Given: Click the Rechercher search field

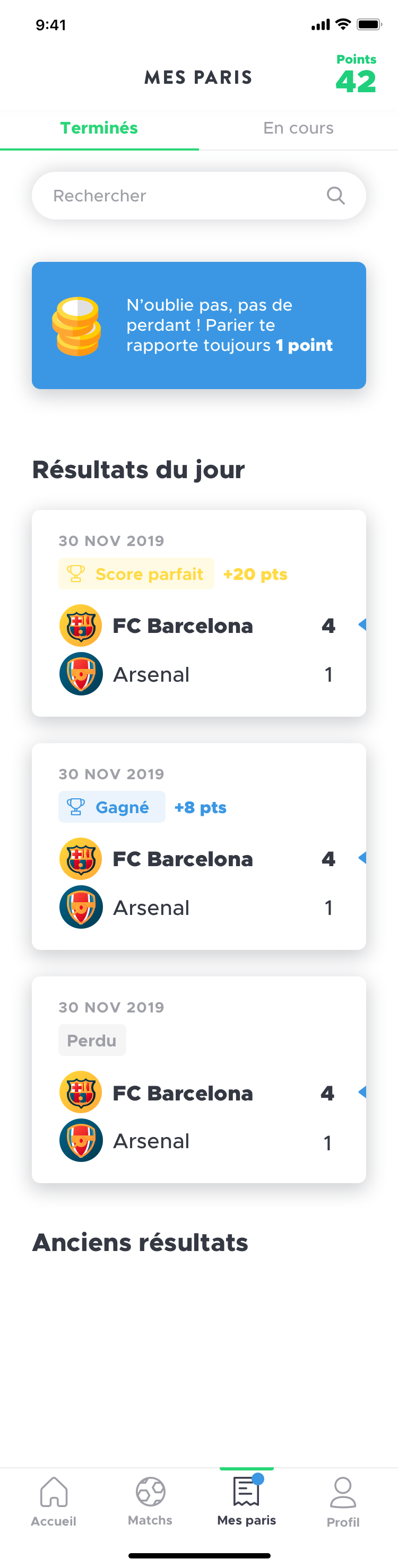Looking at the screenshot, I should coord(183,196).
